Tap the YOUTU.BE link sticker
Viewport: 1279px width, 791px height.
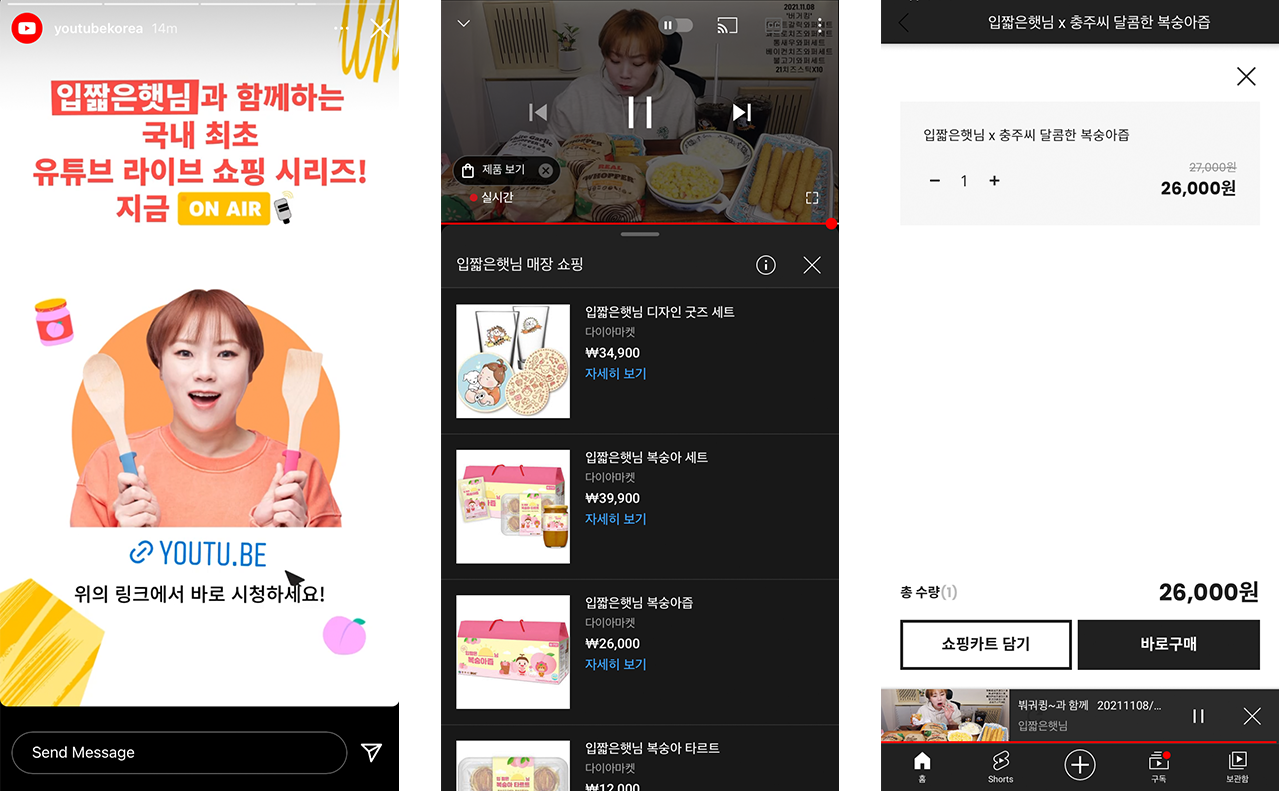click(199, 552)
